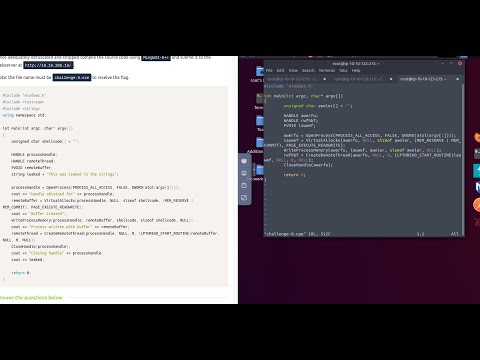Image resolution: width=480 pixels, height=360 pixels.
Task: Open the clipboard icon in VNC control bar
Action: coord(244,185)
